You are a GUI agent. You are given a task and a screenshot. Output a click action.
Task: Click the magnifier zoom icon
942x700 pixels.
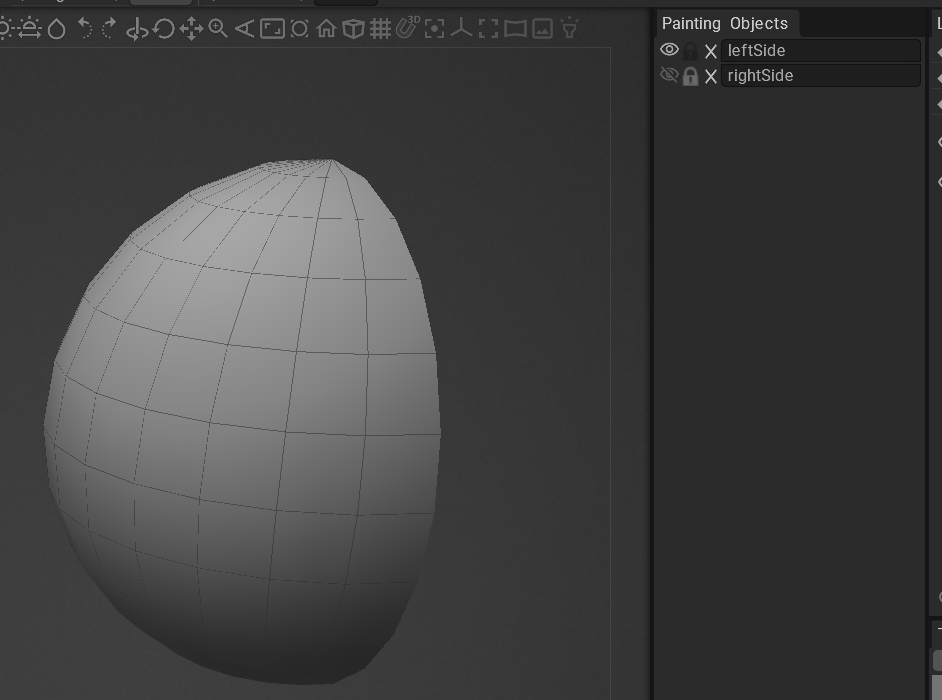click(218, 29)
